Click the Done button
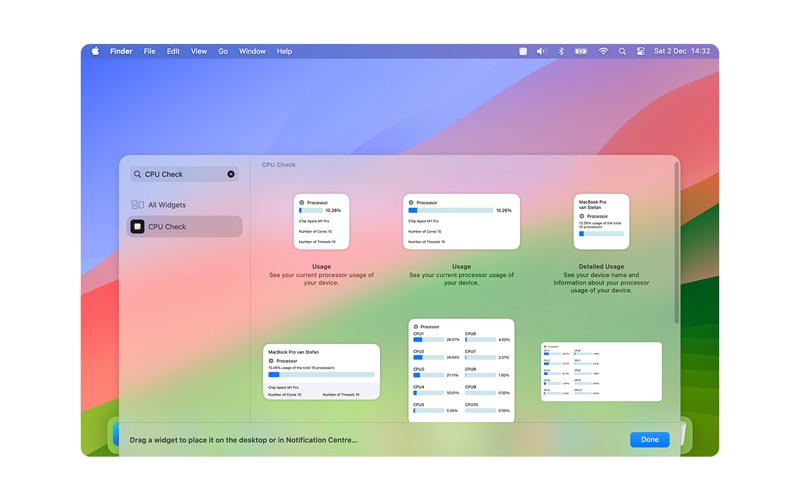 click(x=649, y=439)
